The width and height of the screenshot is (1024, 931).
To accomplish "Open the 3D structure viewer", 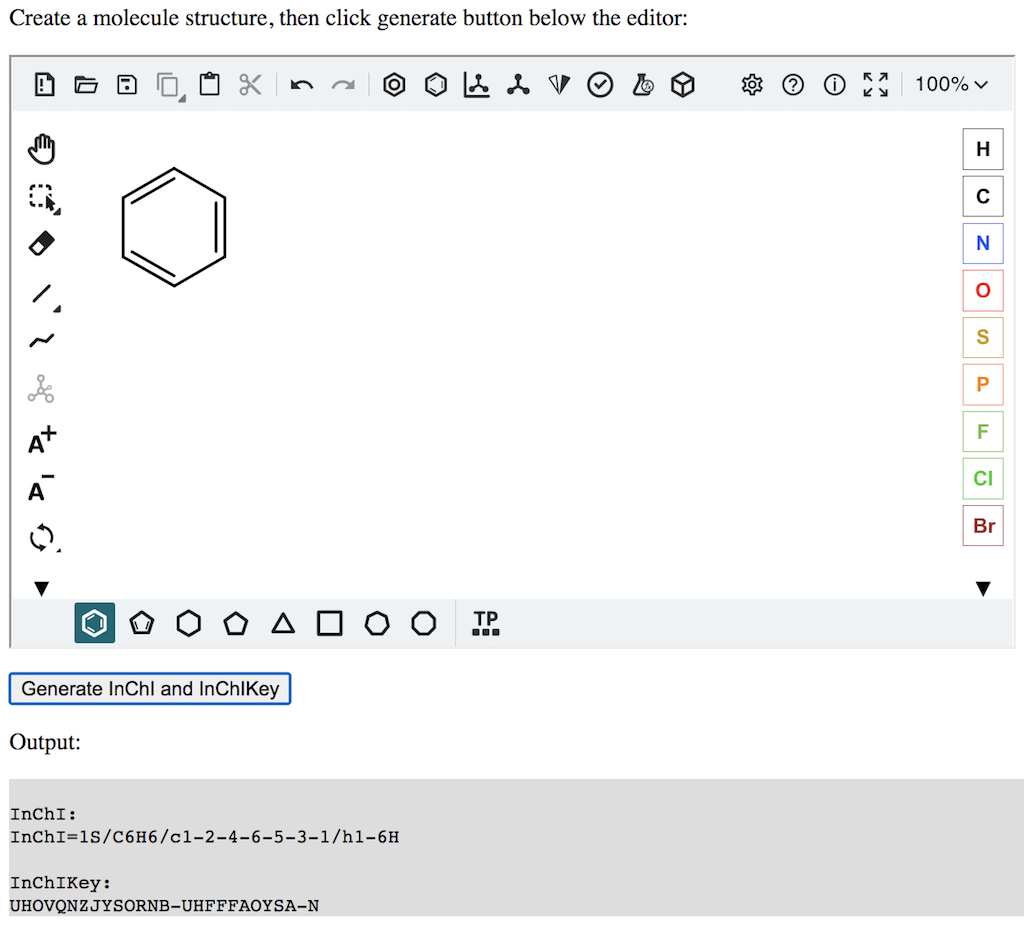I will (x=683, y=85).
